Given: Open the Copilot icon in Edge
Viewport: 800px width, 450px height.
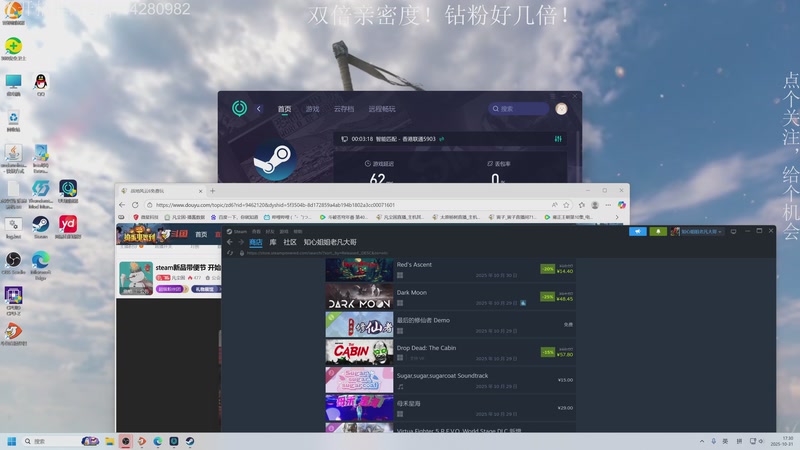Looking at the screenshot, I should [x=621, y=205].
